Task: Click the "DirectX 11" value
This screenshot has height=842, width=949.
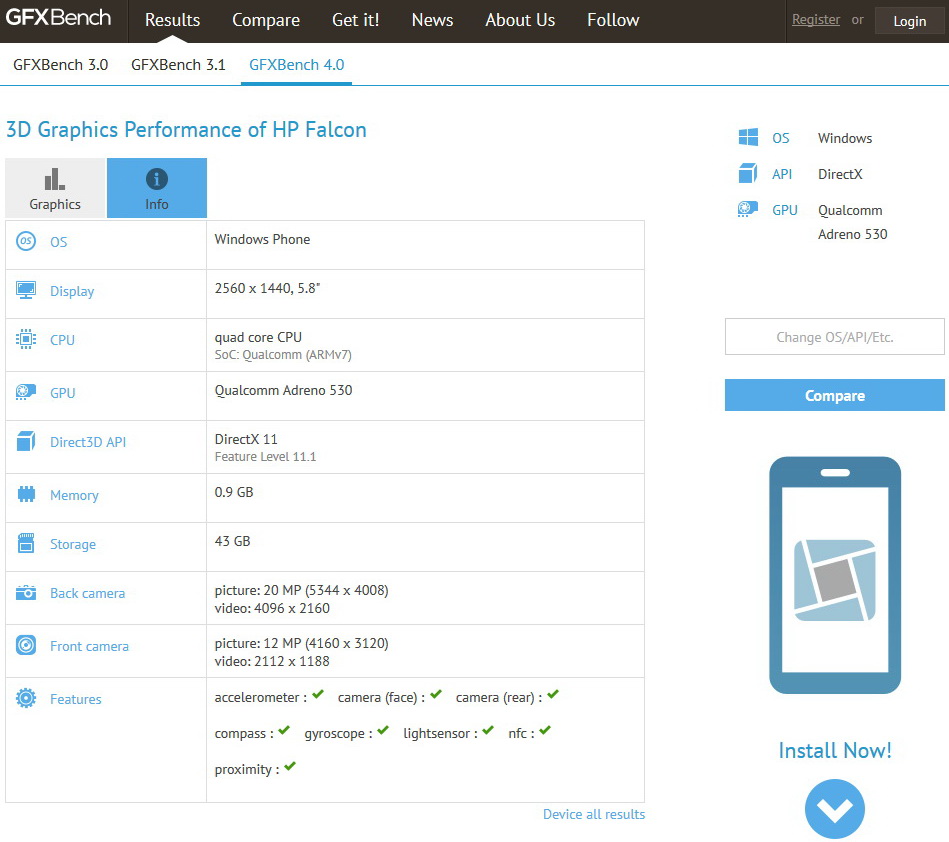Action: tap(246, 439)
